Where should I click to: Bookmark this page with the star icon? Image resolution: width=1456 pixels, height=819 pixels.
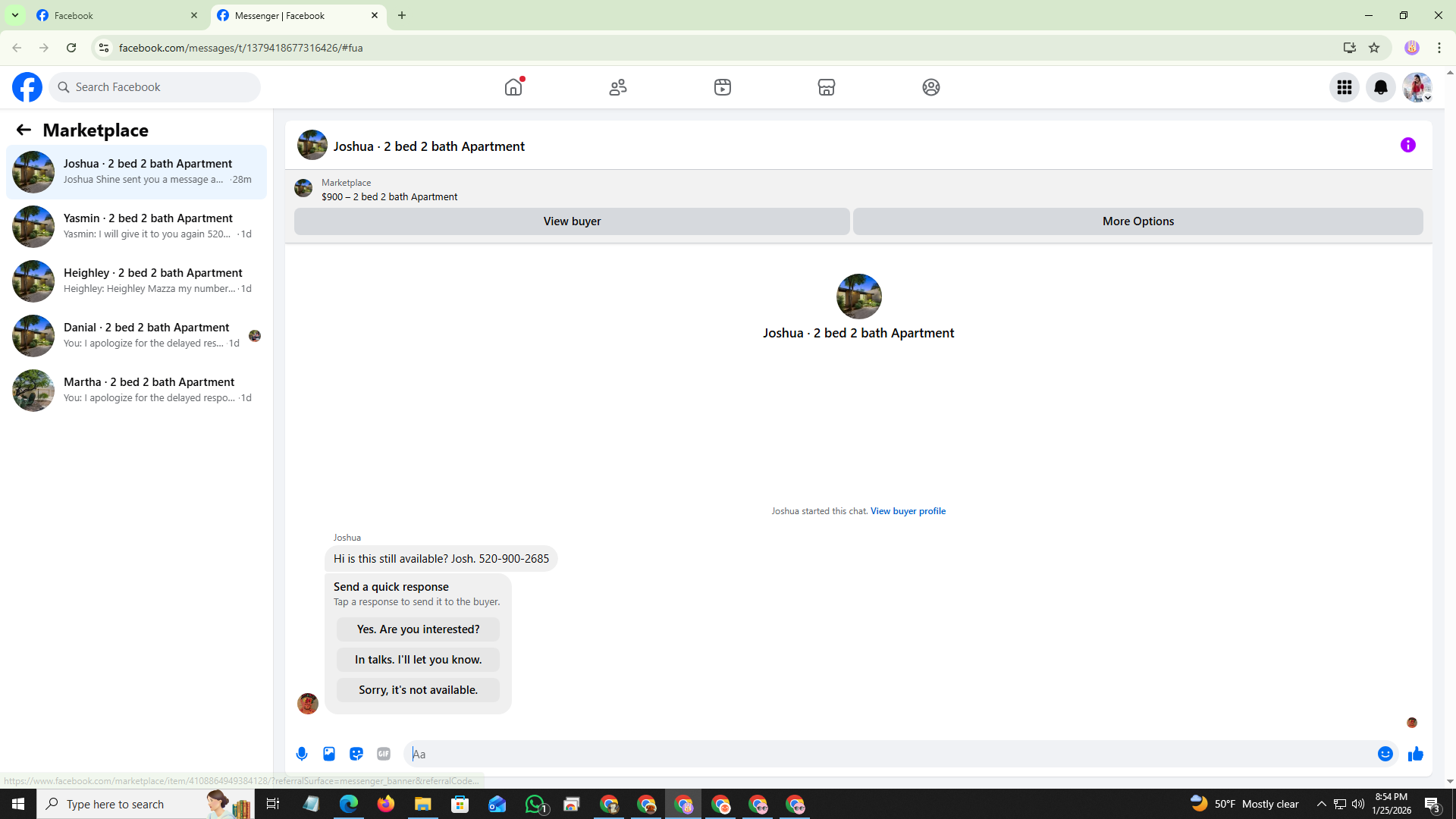pos(1374,48)
